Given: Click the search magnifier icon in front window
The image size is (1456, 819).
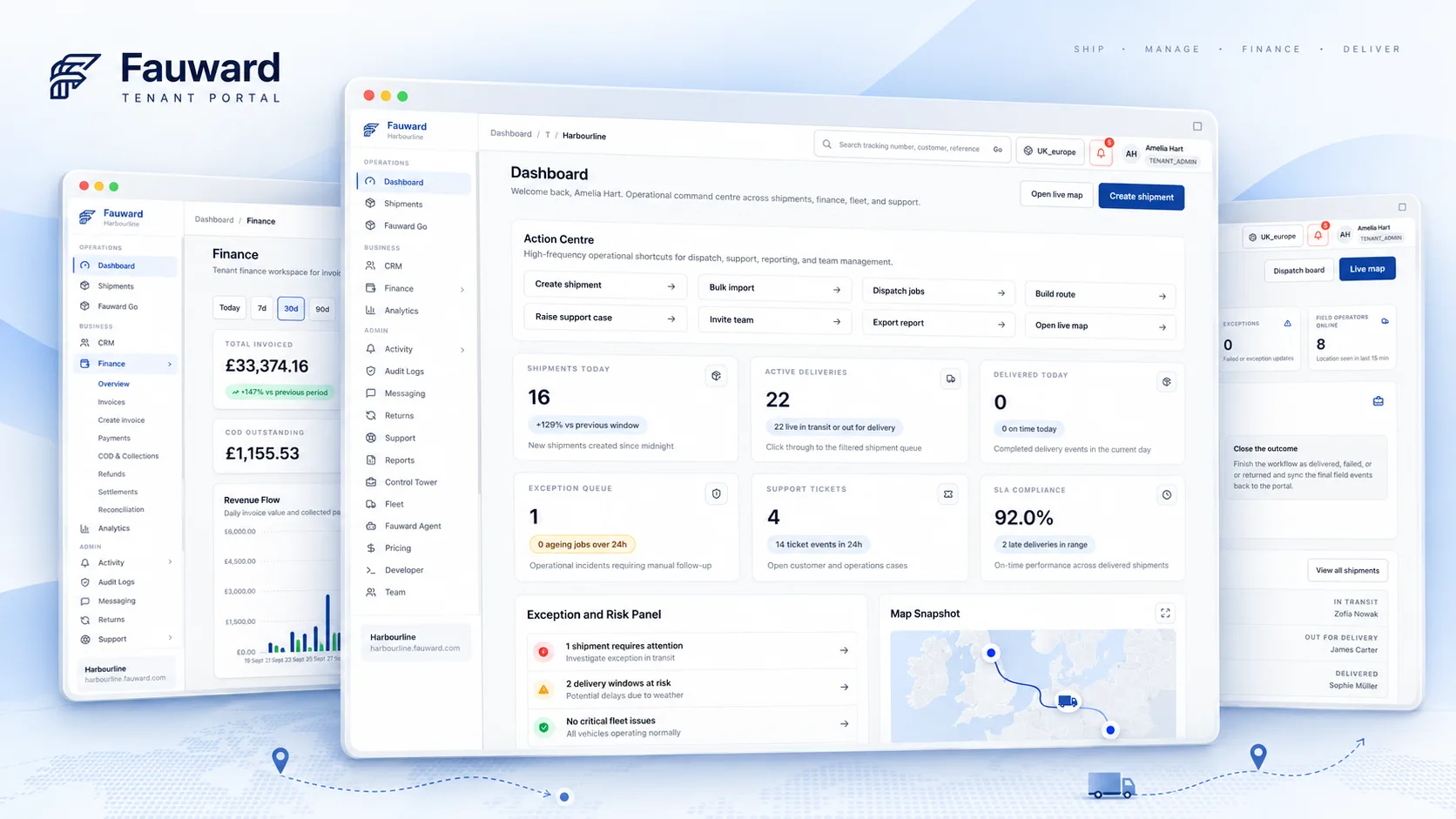Looking at the screenshot, I should click(x=827, y=144).
